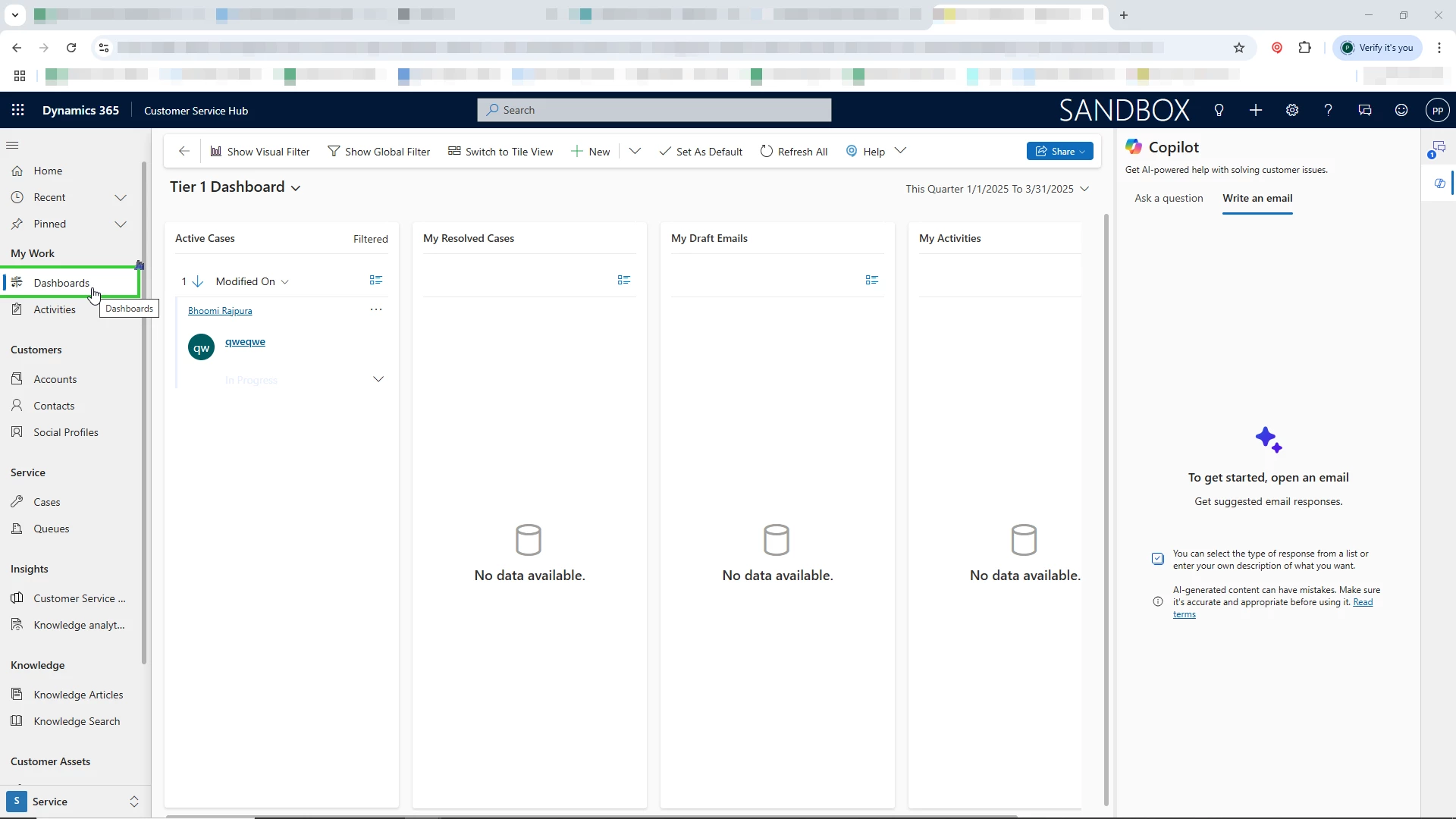1456x819 pixels.
Task: Open the Dynamics 365 app launcher grid
Action: (x=18, y=110)
